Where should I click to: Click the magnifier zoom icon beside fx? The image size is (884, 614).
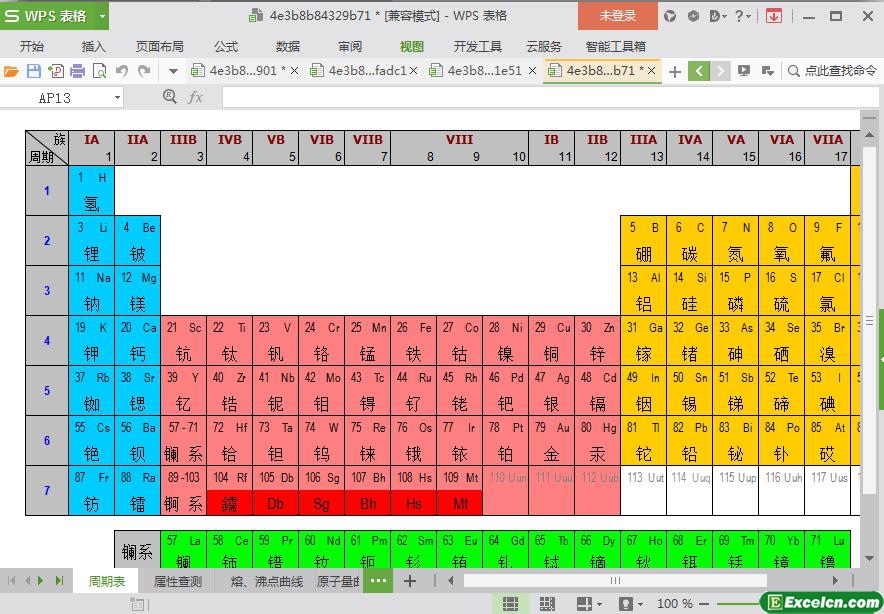(x=169, y=97)
